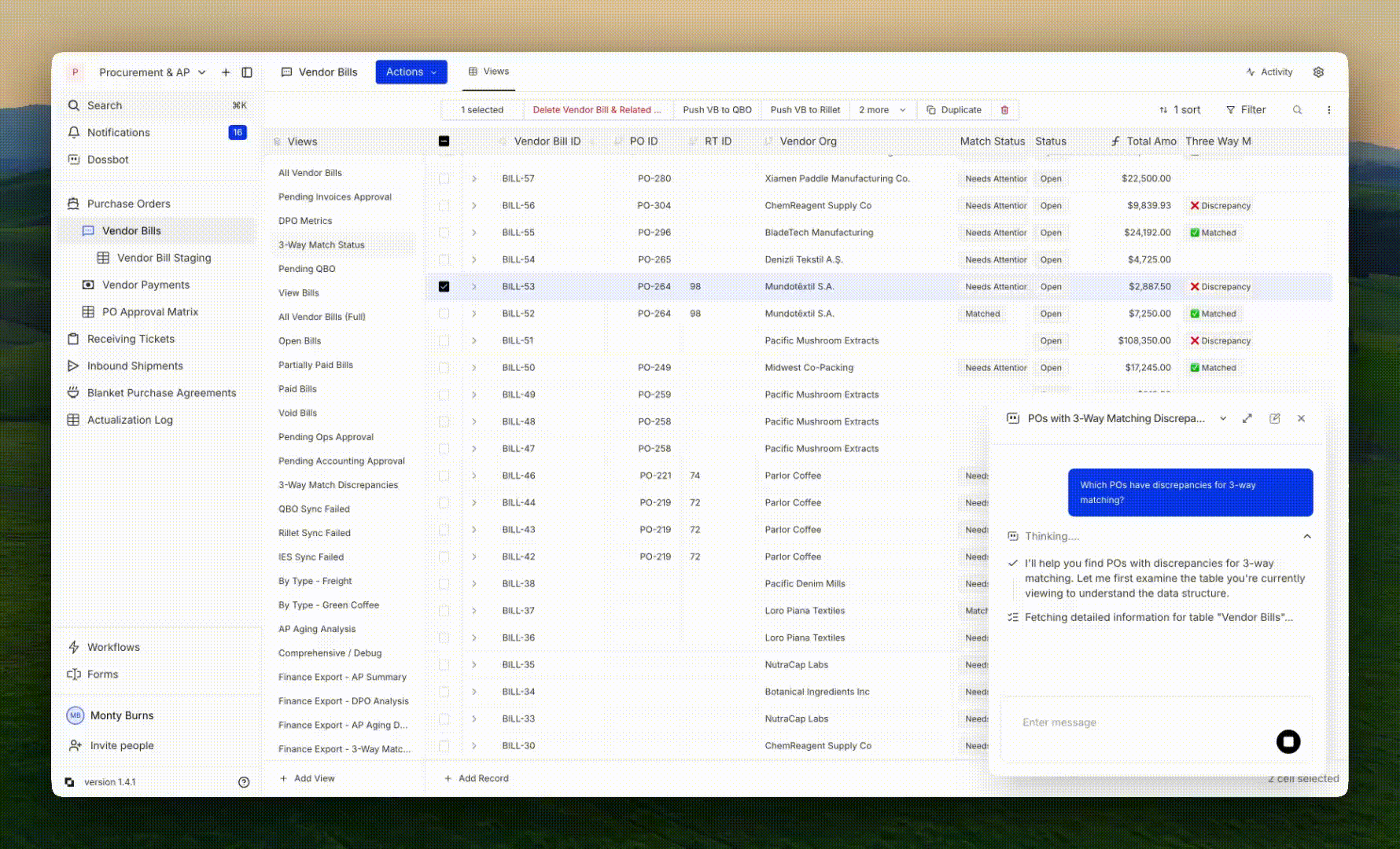Viewport: 1400px width, 849px height.
Task: Uncheck the BILL-53 row checkbox
Action: (444, 287)
